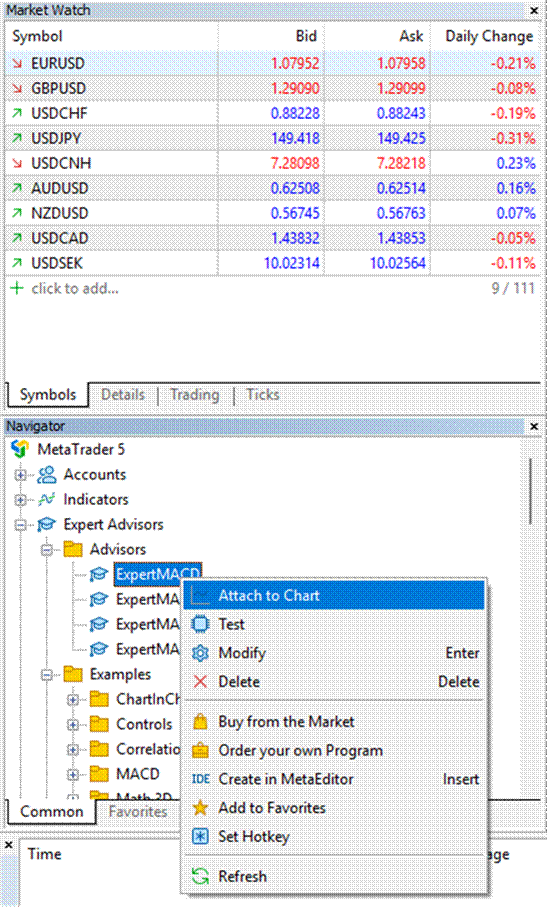Click the Attach to Chart menu icon
Viewport: 547px width, 907px height.
(200, 595)
